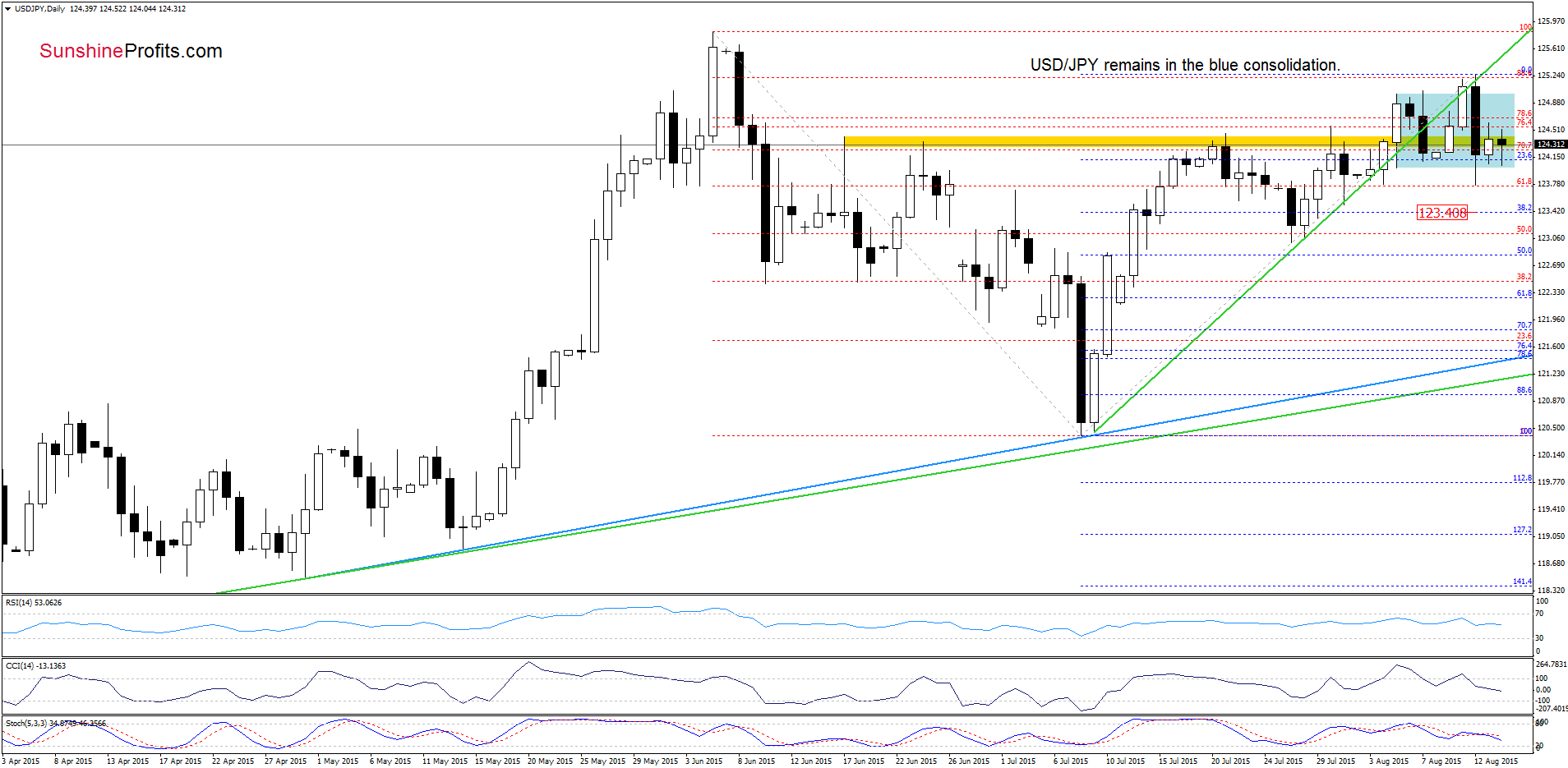The height and width of the screenshot is (768, 1568).
Task: Click the triangle icon beside USDJPY,Daily title
Action: tap(7, 9)
